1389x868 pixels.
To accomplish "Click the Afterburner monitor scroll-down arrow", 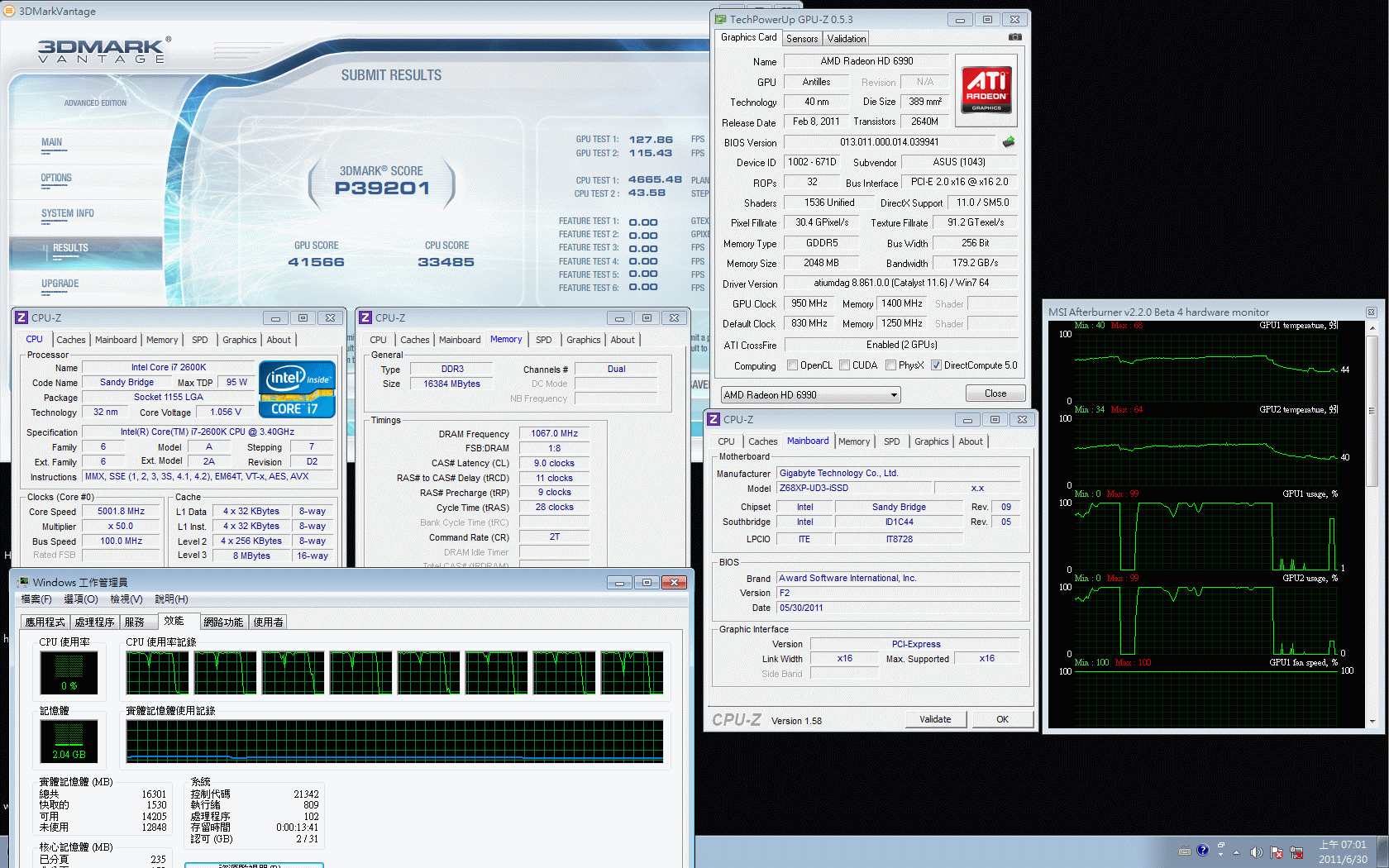I will point(1372,721).
